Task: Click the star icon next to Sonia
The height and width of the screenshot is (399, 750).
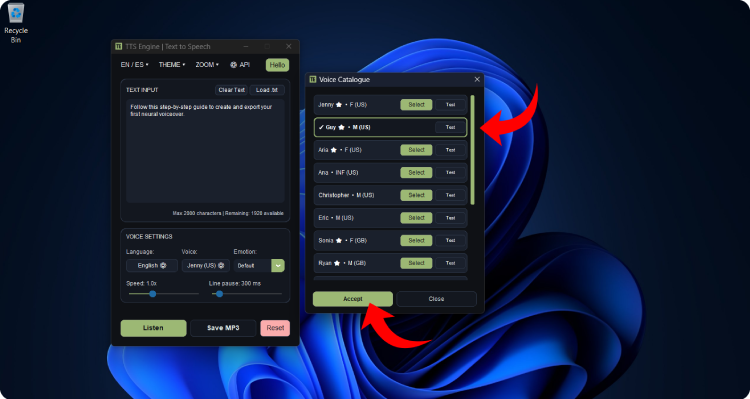Action: pyautogui.click(x=339, y=241)
